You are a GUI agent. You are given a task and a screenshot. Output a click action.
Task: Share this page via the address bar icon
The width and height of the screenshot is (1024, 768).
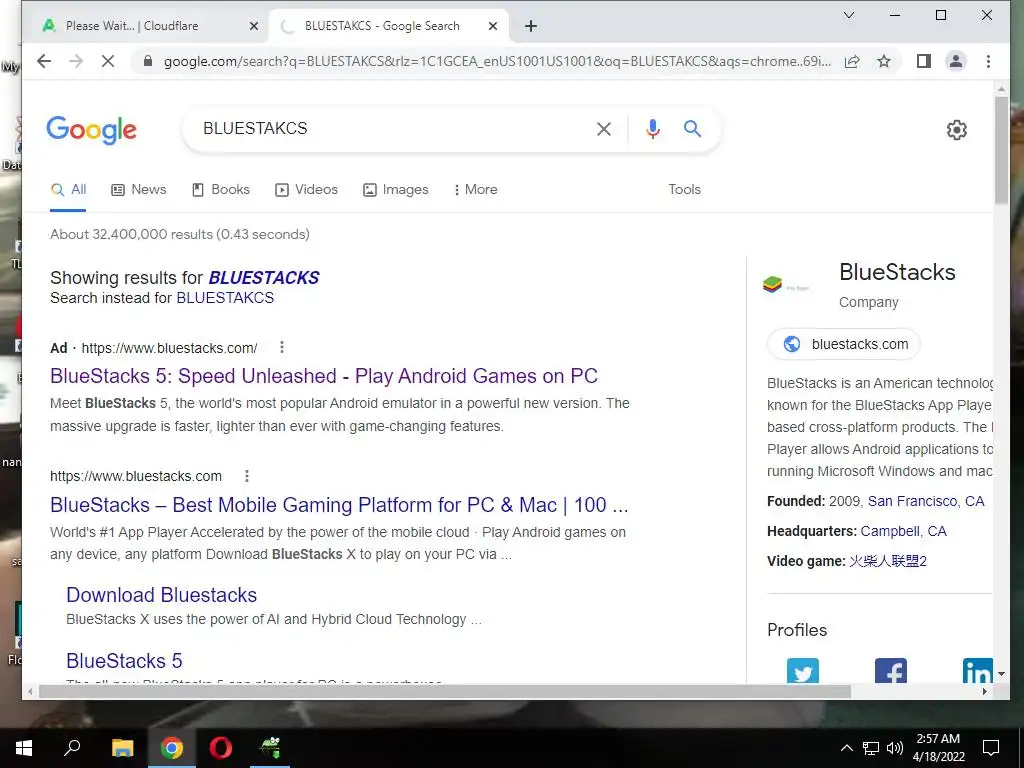(x=852, y=61)
